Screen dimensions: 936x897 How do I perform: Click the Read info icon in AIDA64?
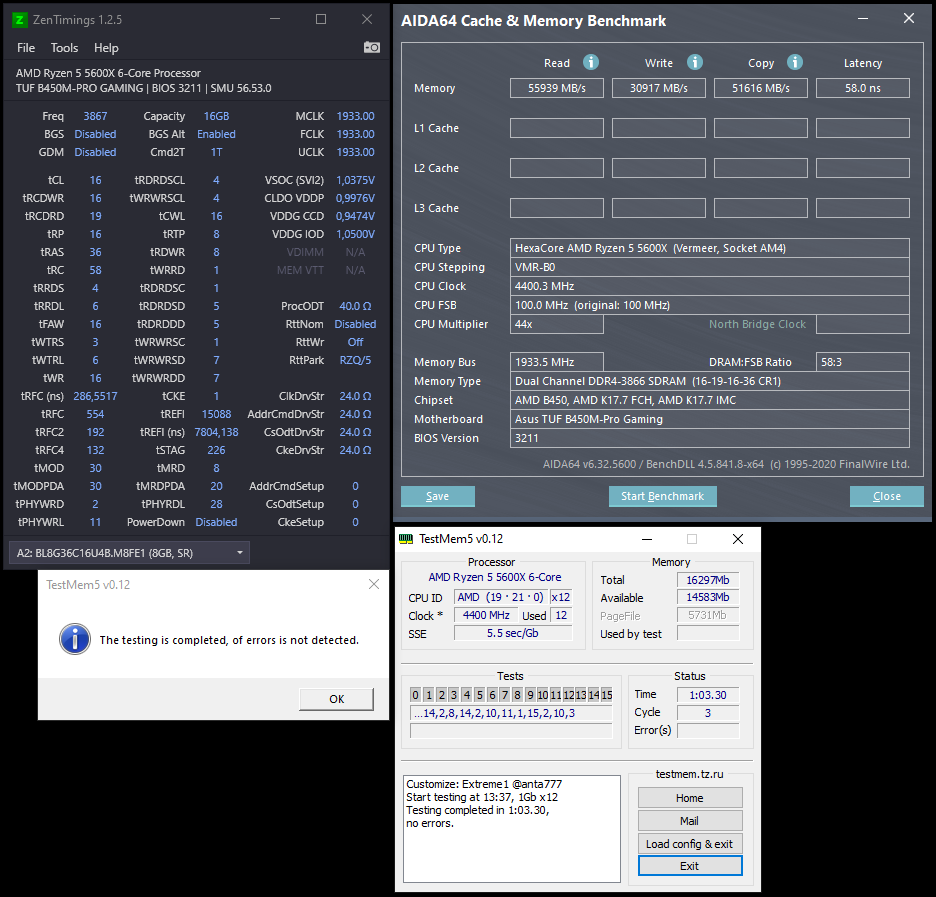(590, 62)
